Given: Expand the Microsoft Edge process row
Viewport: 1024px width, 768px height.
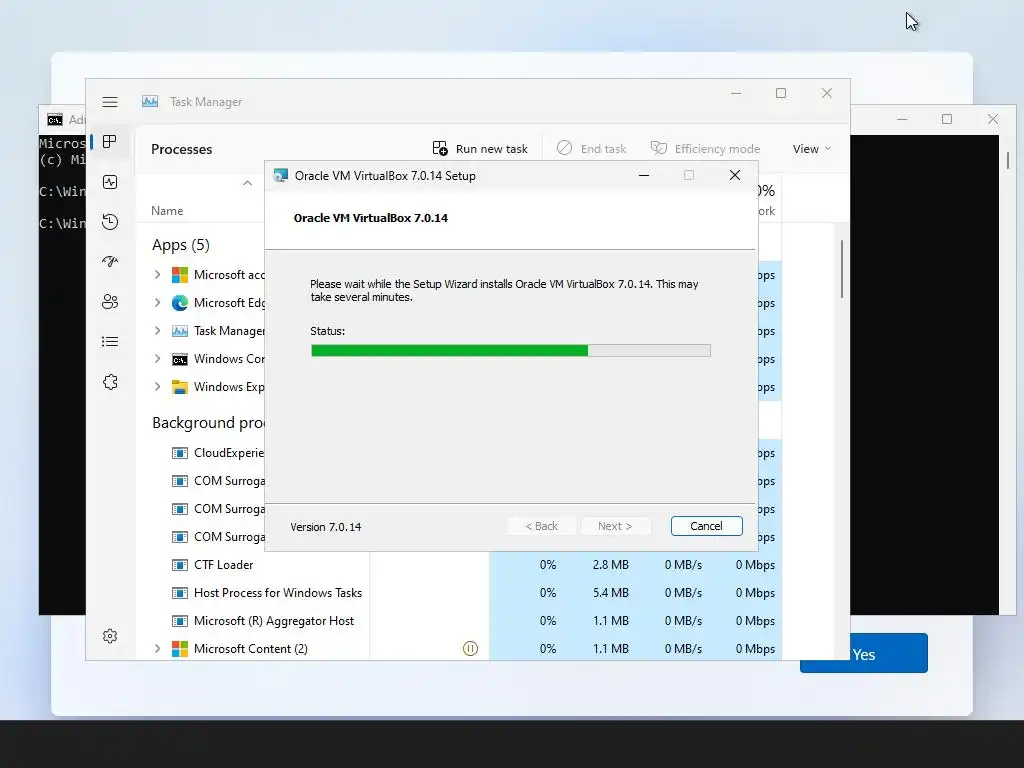Looking at the screenshot, I should point(157,303).
